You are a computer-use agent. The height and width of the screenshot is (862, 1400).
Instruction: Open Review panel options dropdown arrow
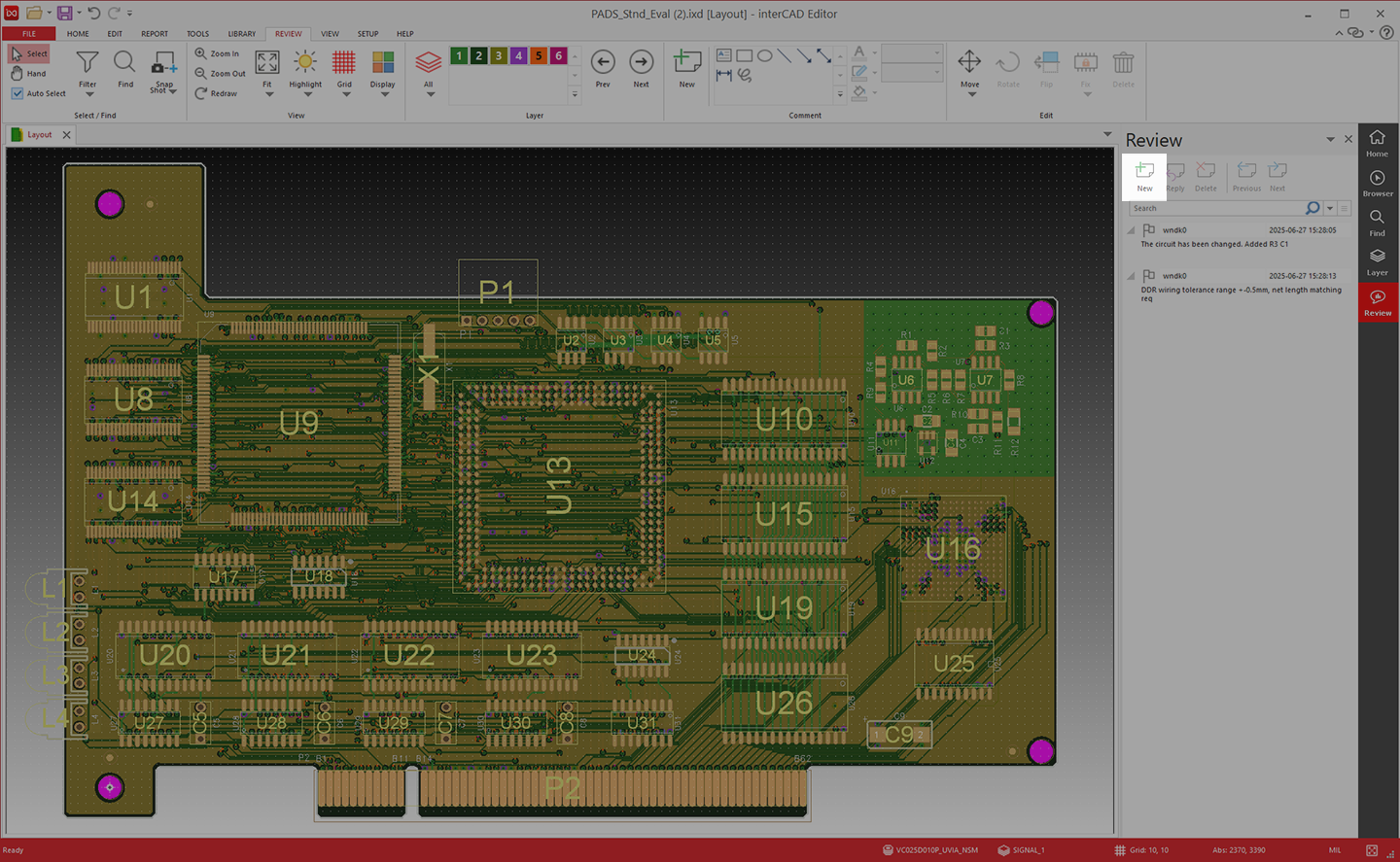coord(1330,140)
